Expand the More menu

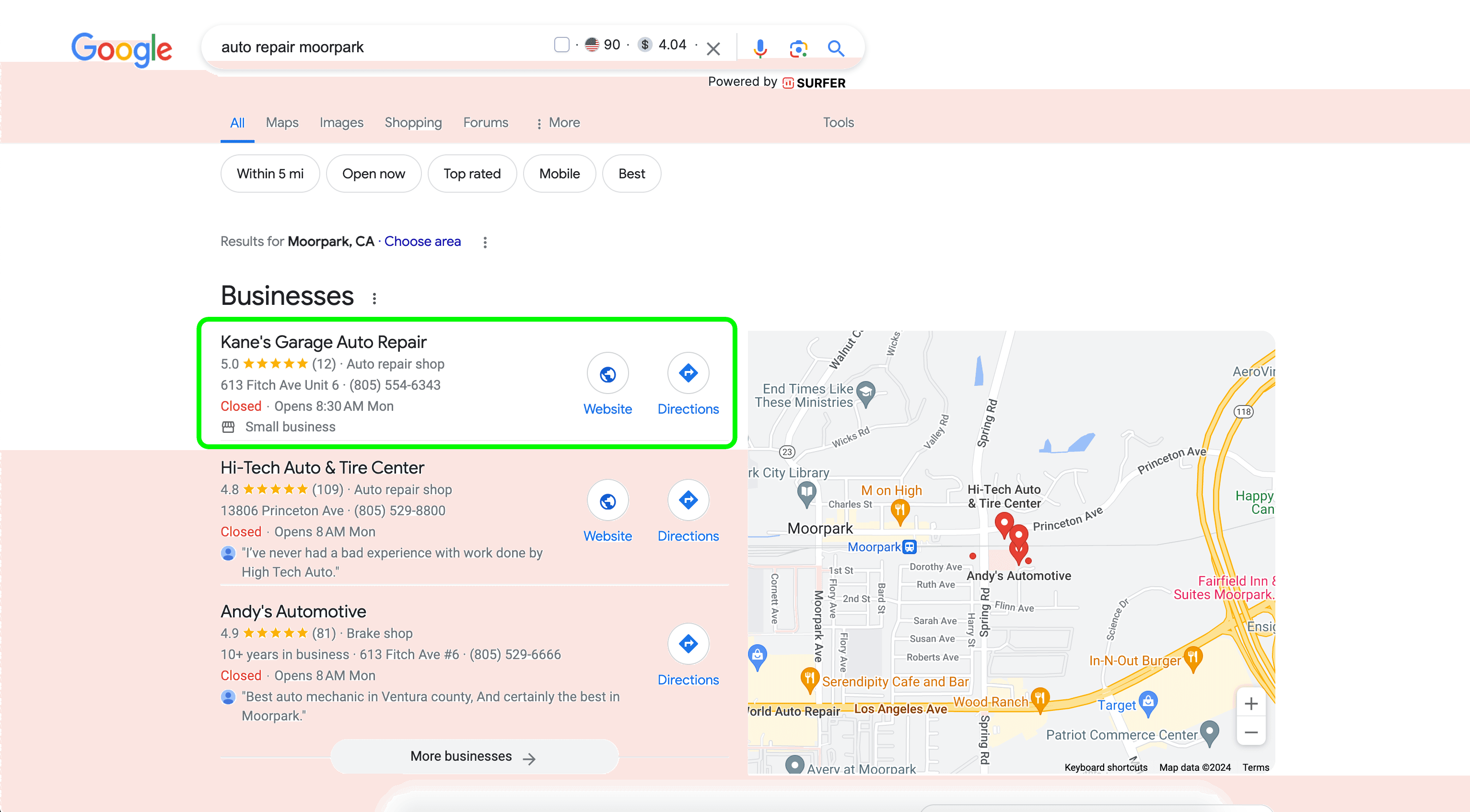558,123
